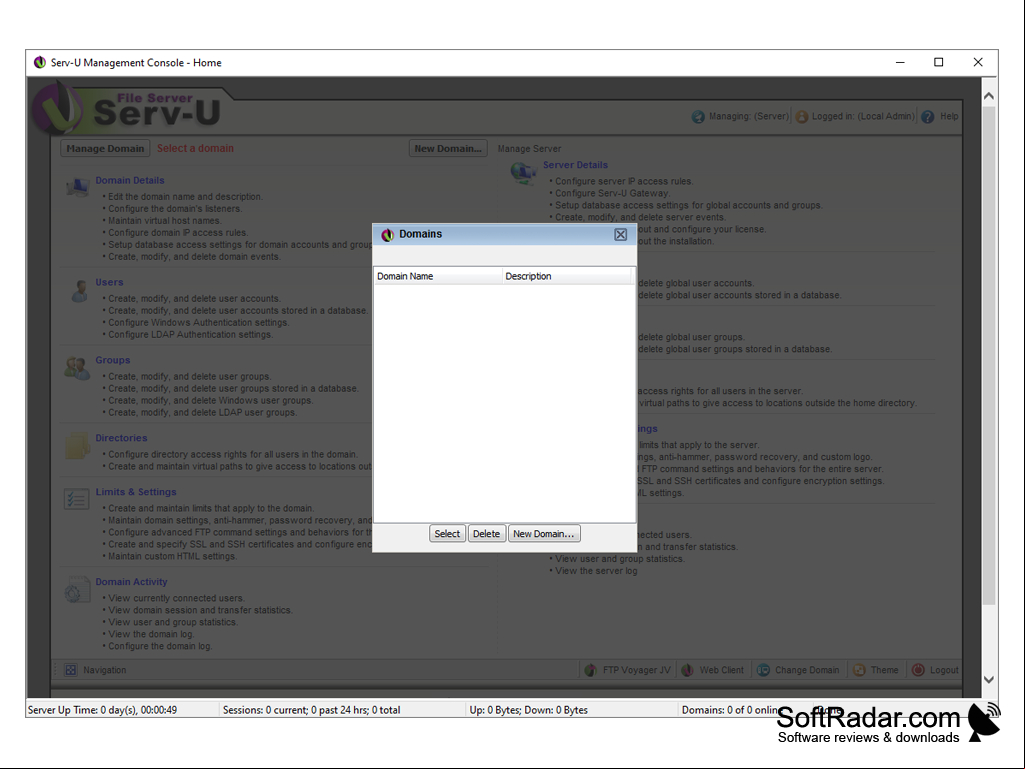Click the Help text link
This screenshot has height=769, width=1025.
click(949, 116)
